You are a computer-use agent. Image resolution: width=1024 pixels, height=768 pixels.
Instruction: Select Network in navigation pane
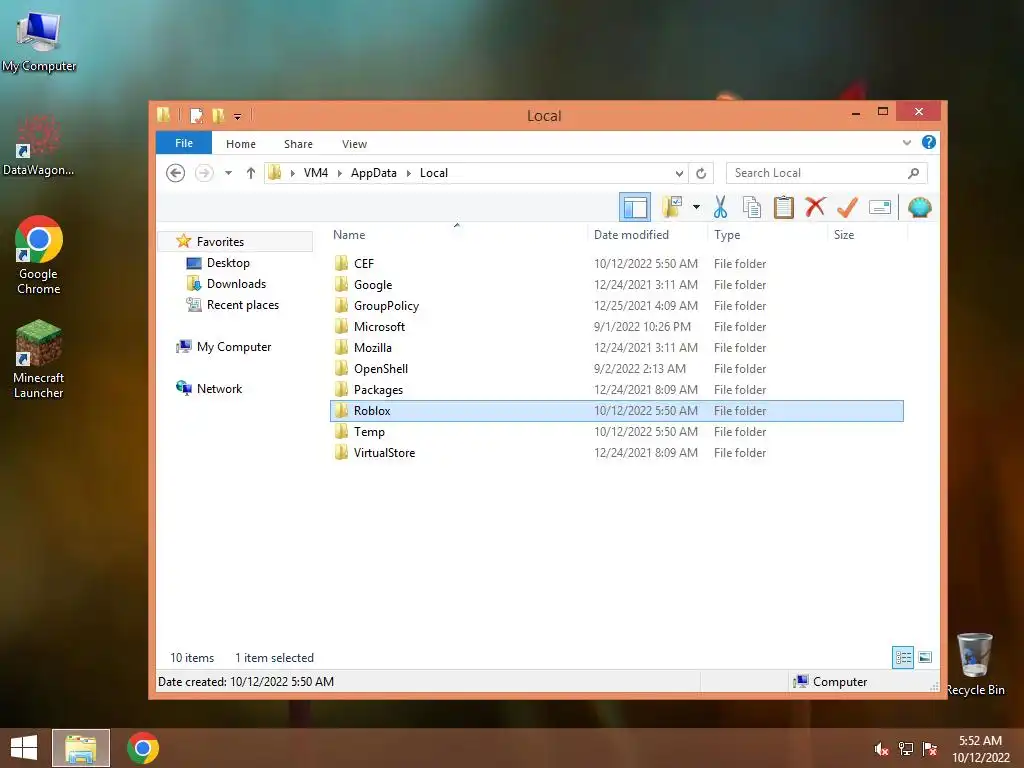[x=219, y=389]
